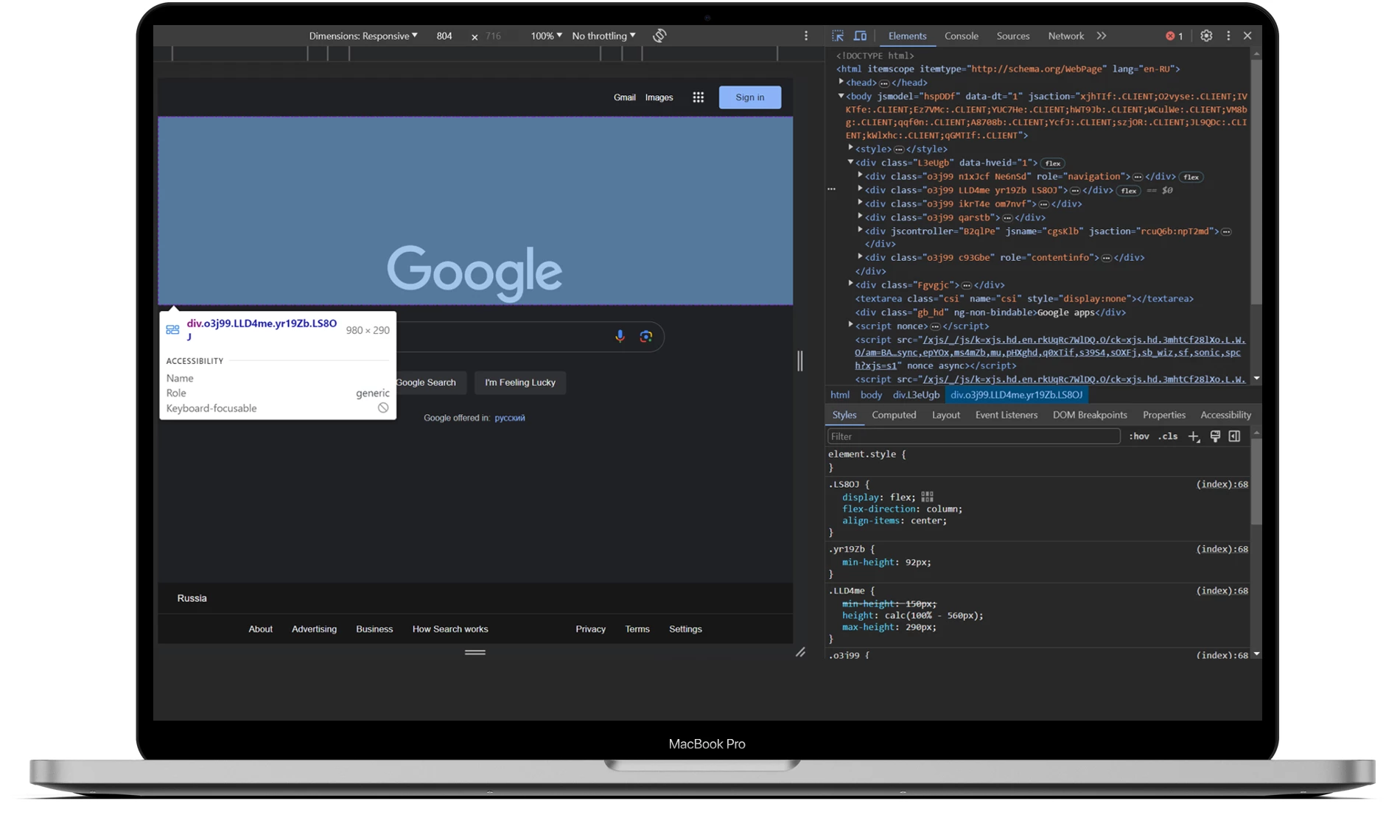Open the Layout tab
1400x840 pixels.
(x=946, y=415)
